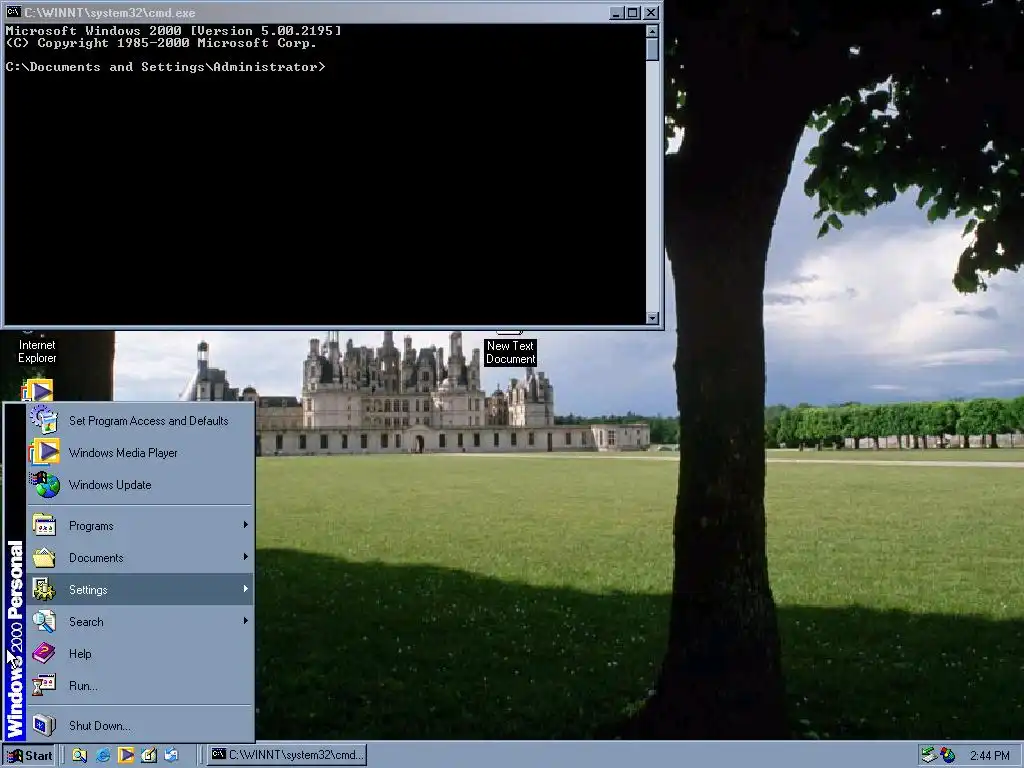Open Set Program Access and Defaults

(140, 421)
